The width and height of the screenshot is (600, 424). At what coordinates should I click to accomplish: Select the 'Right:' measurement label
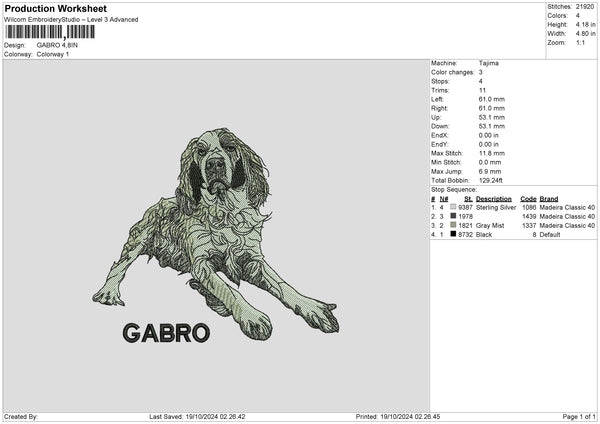(439, 108)
